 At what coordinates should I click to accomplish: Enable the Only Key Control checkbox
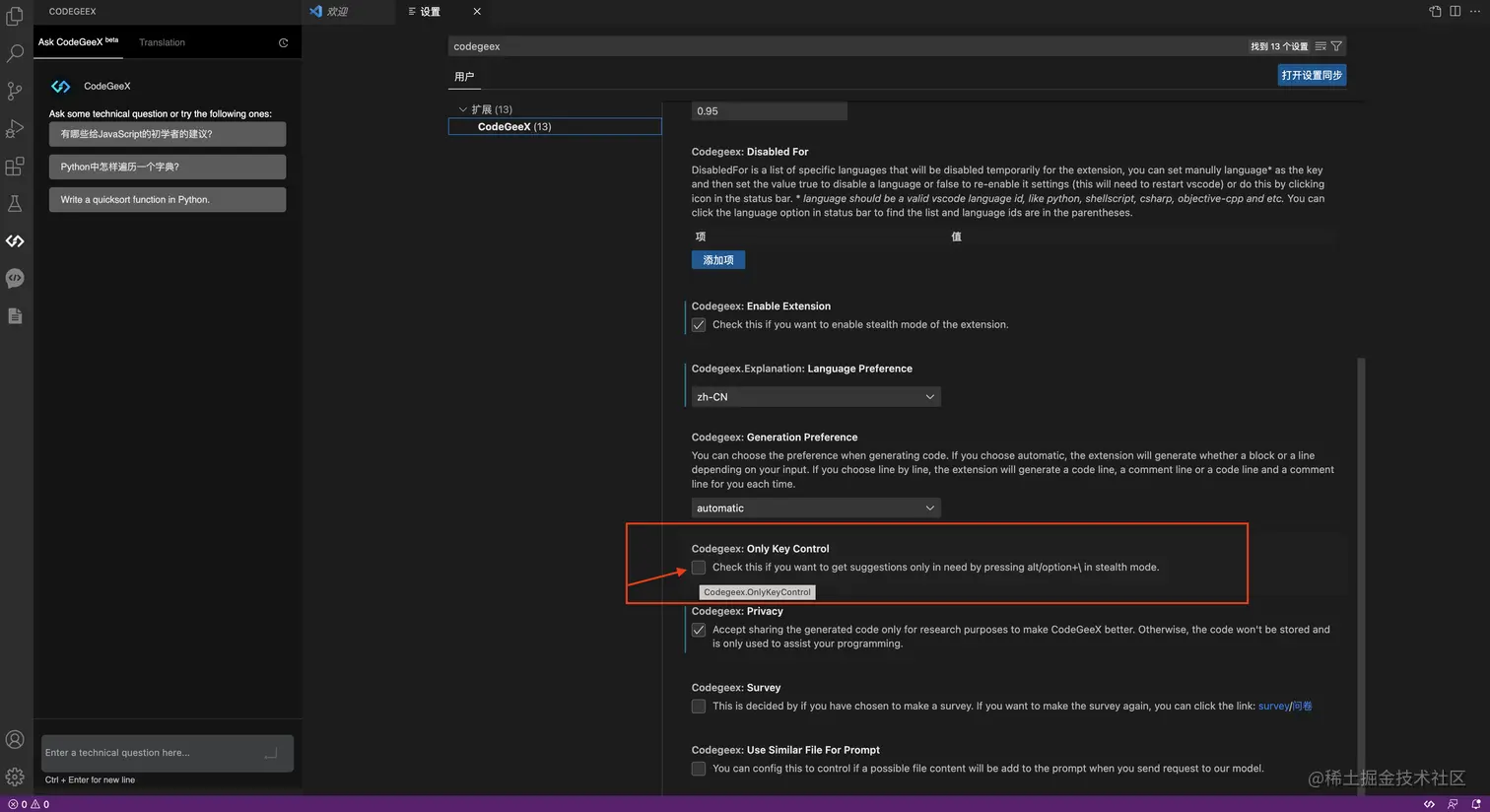(699, 568)
